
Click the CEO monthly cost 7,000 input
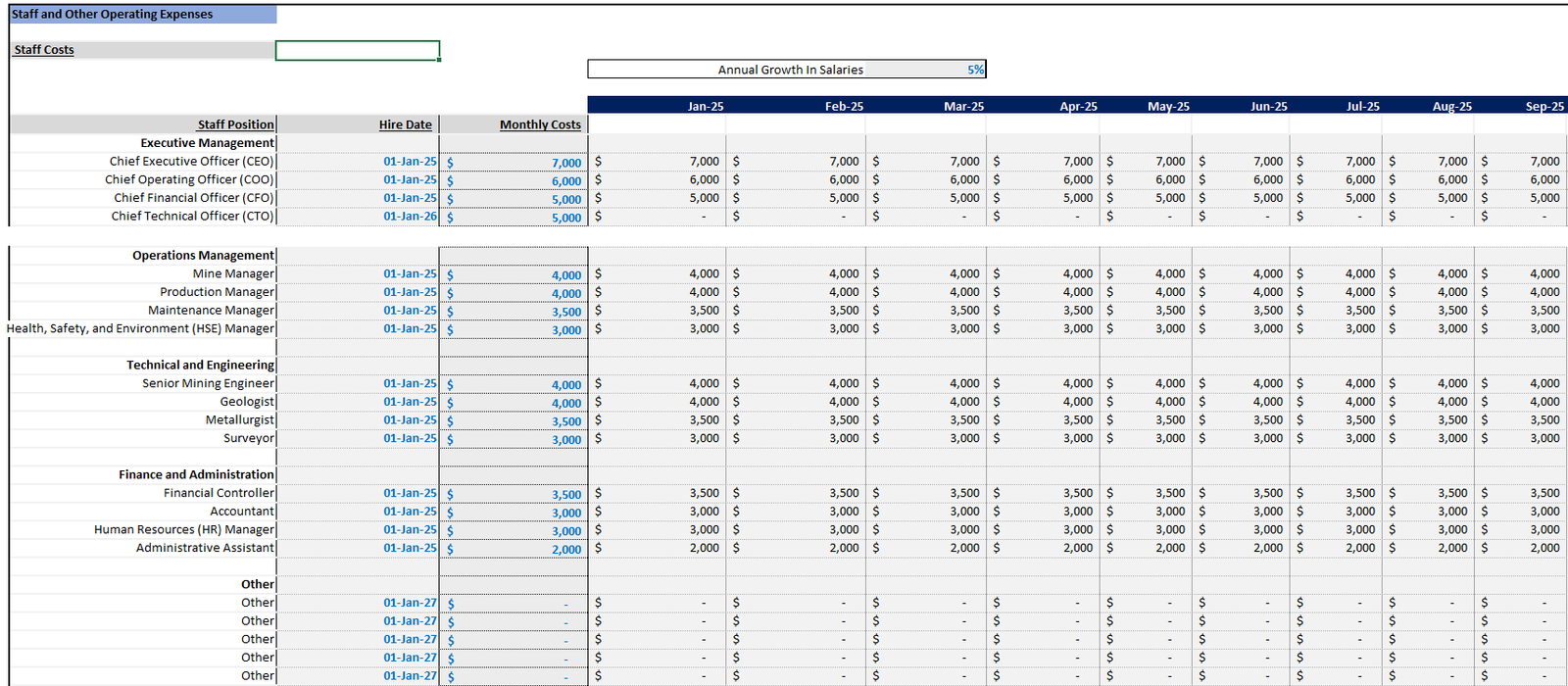tap(514, 163)
